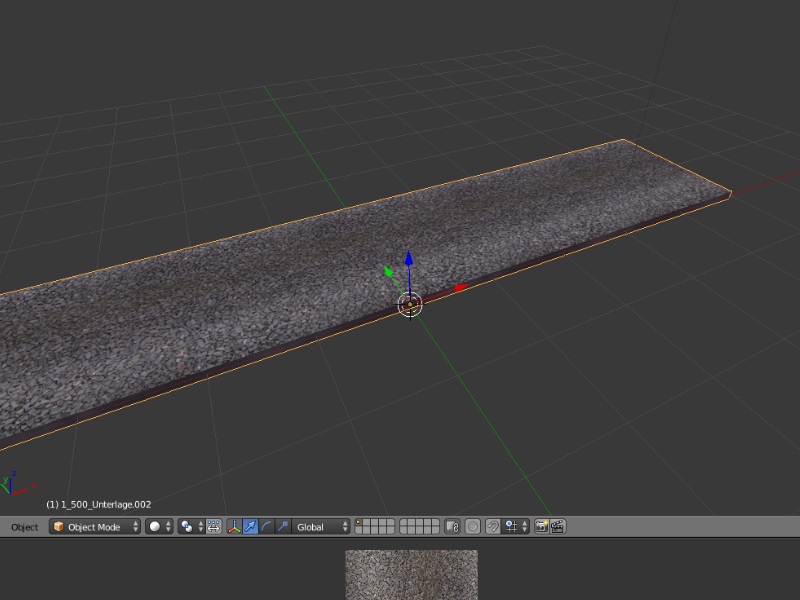Toggle the 3D manipulator widget
The image size is (800, 600).
(234, 527)
